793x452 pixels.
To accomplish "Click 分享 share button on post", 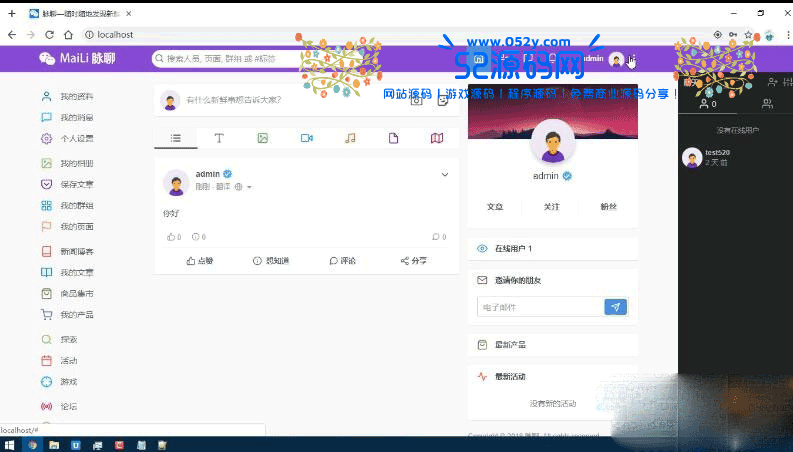I will pyautogui.click(x=413, y=261).
